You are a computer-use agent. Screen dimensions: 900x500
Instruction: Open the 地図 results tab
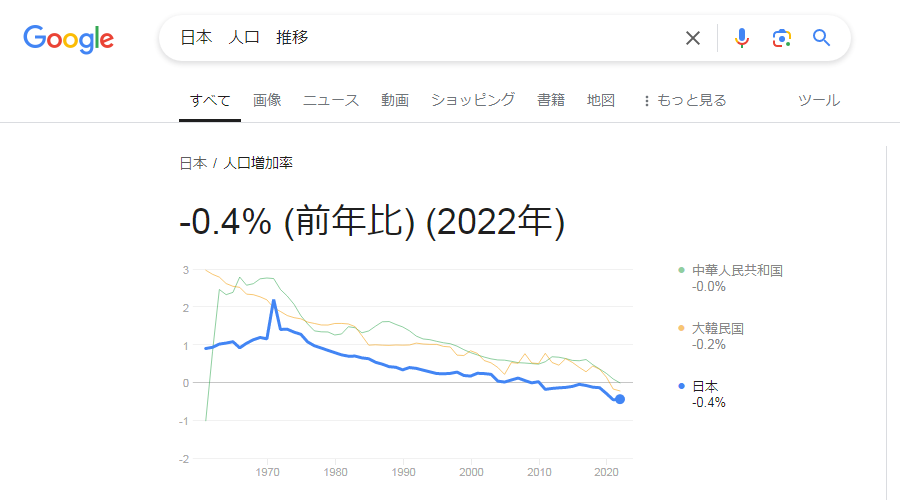click(601, 100)
